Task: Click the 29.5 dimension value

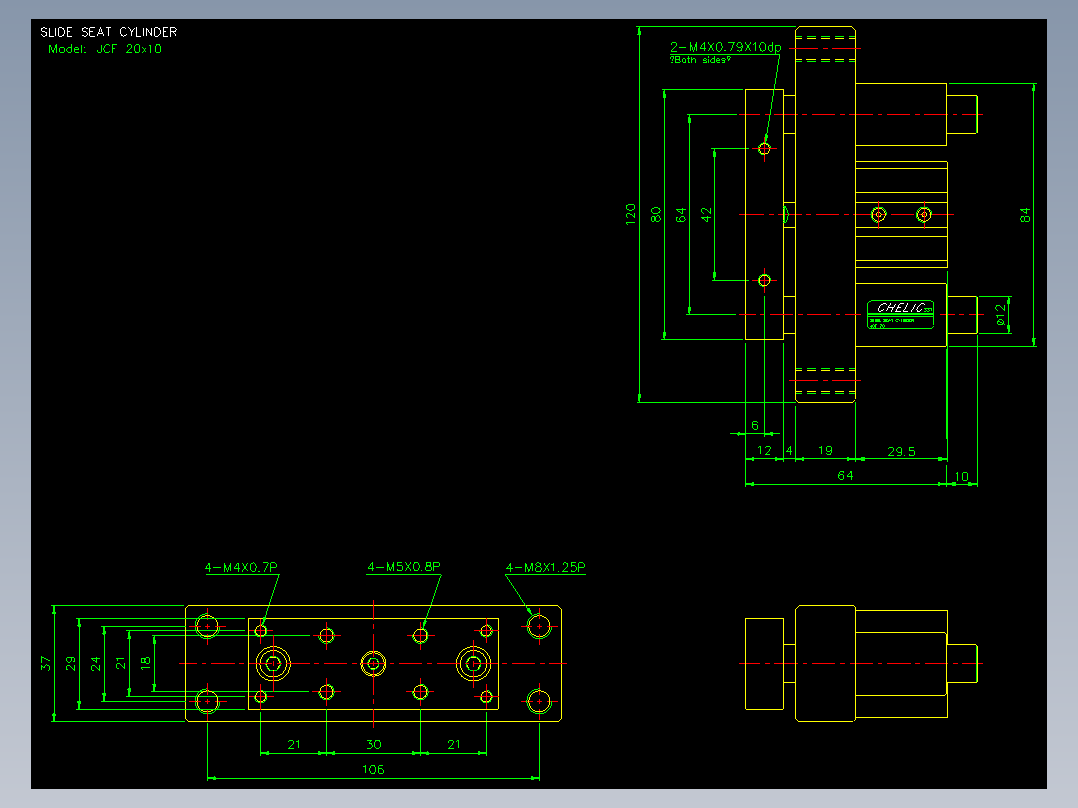Action: point(901,452)
